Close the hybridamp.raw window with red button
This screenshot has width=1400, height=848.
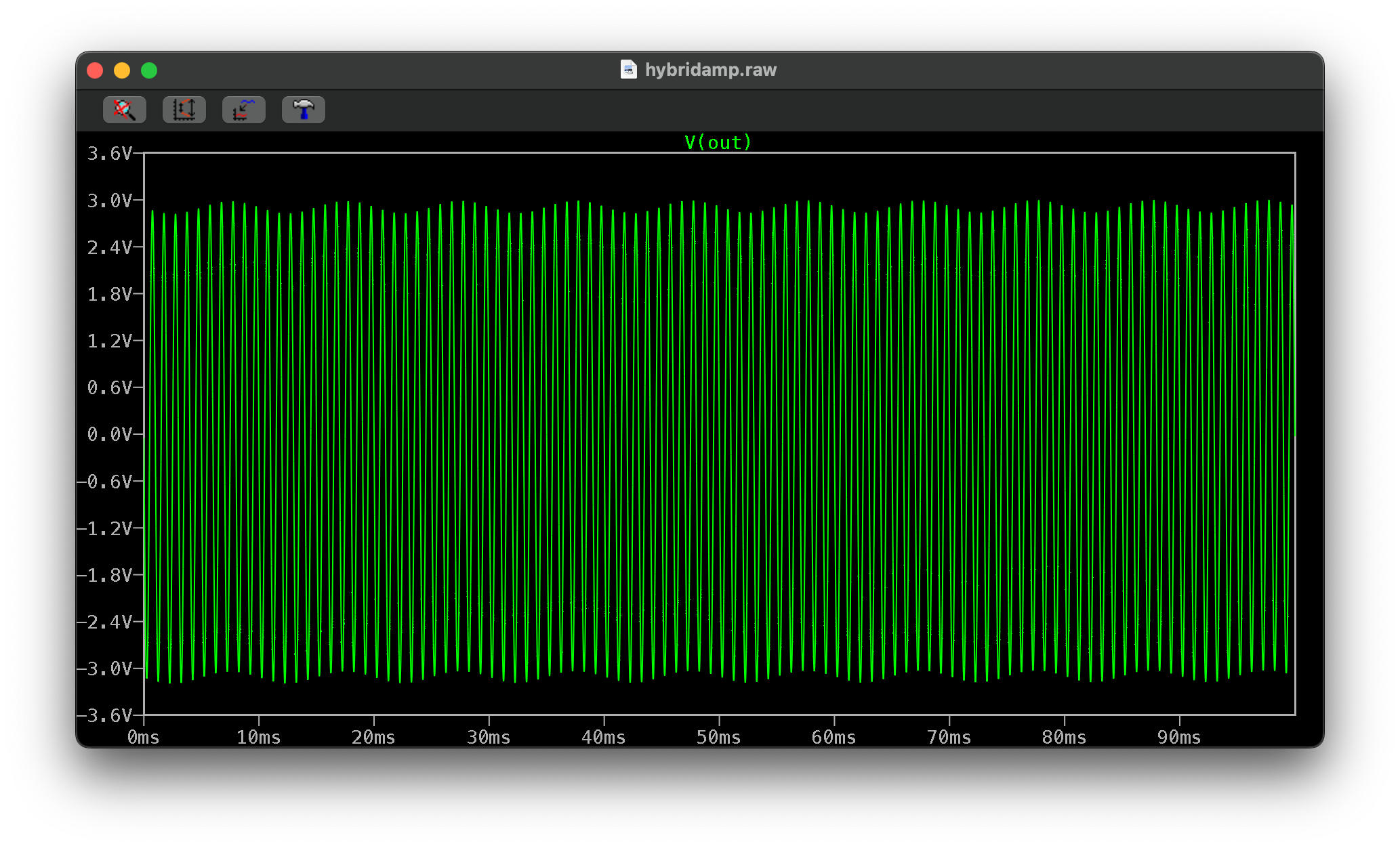pos(95,70)
